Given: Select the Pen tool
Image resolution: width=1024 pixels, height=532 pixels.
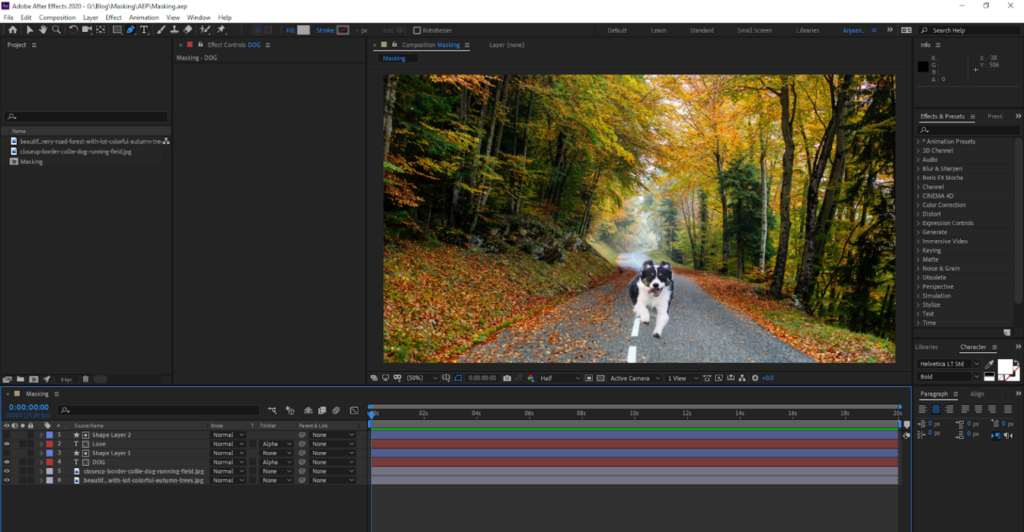Looking at the screenshot, I should coord(130,30).
